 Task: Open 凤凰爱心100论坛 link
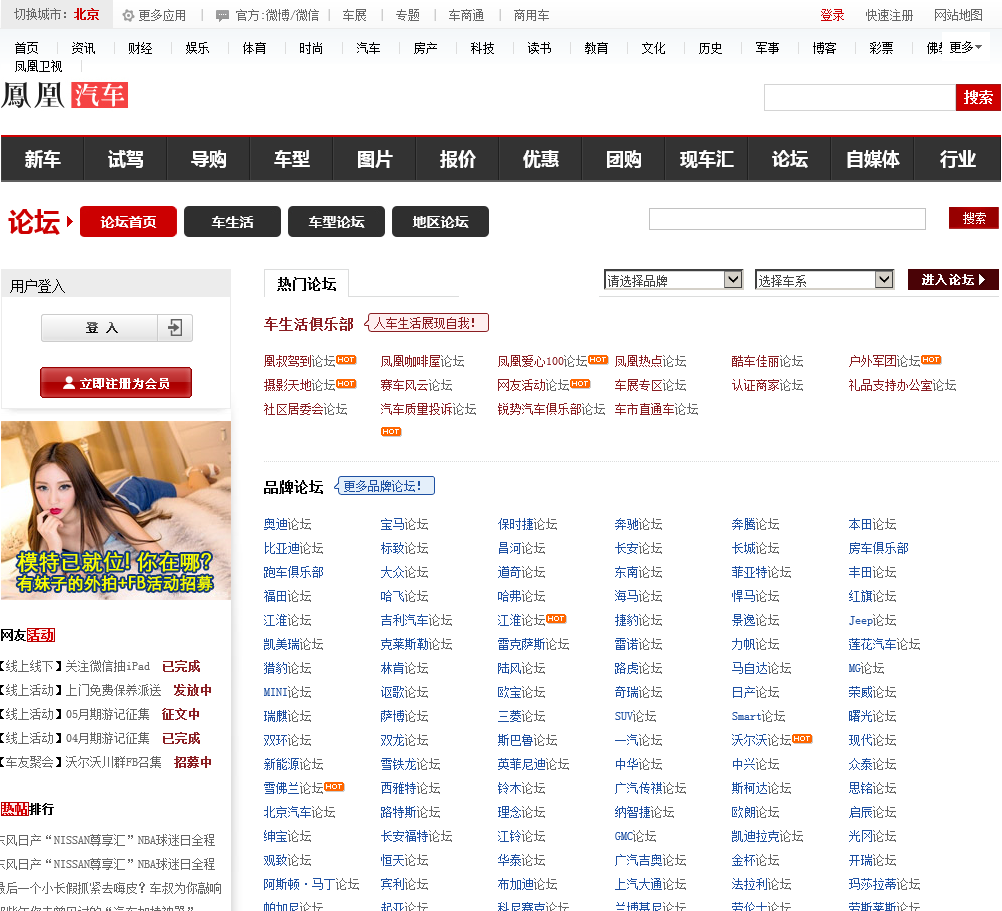point(542,361)
